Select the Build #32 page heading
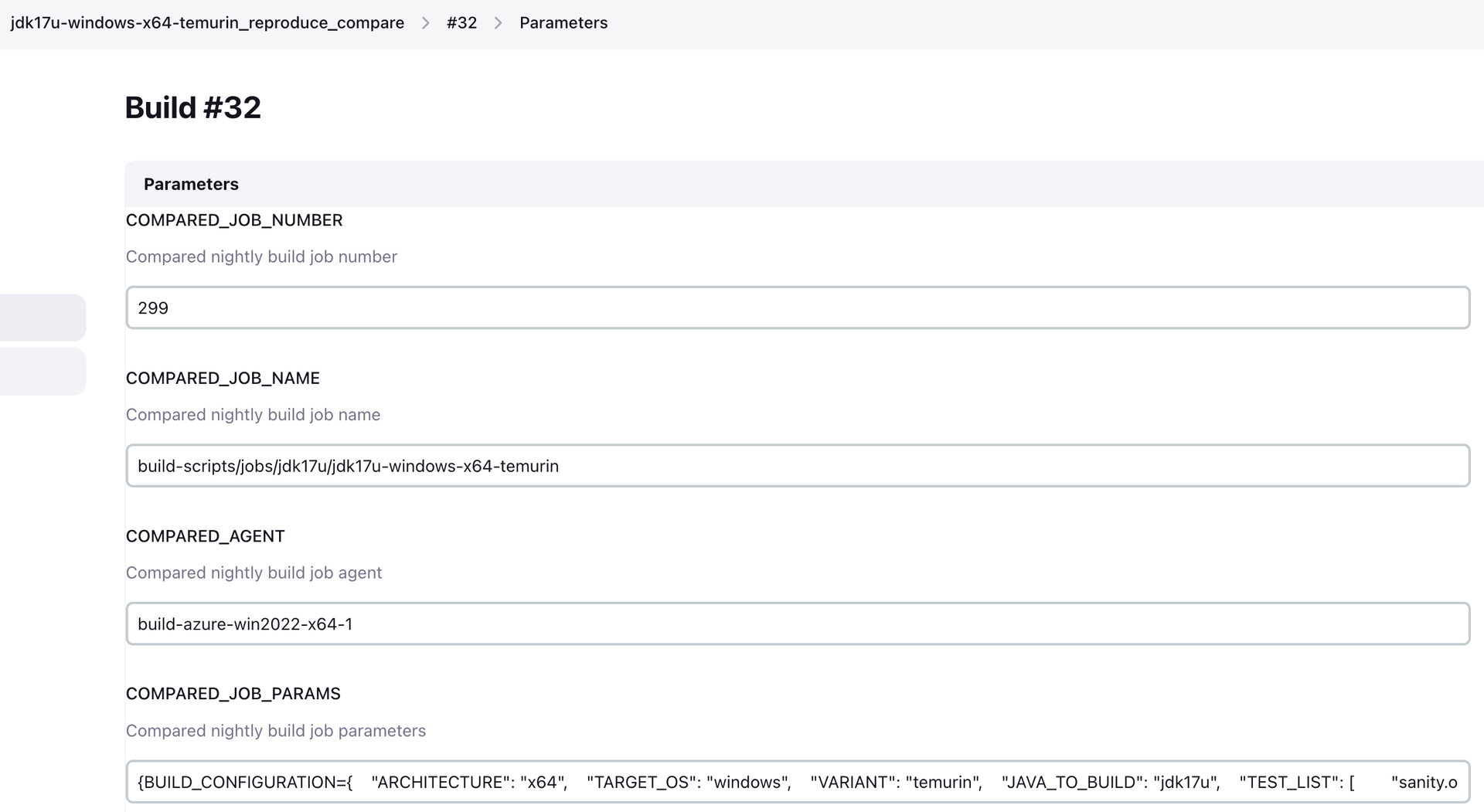The image size is (1484, 812). [192, 107]
